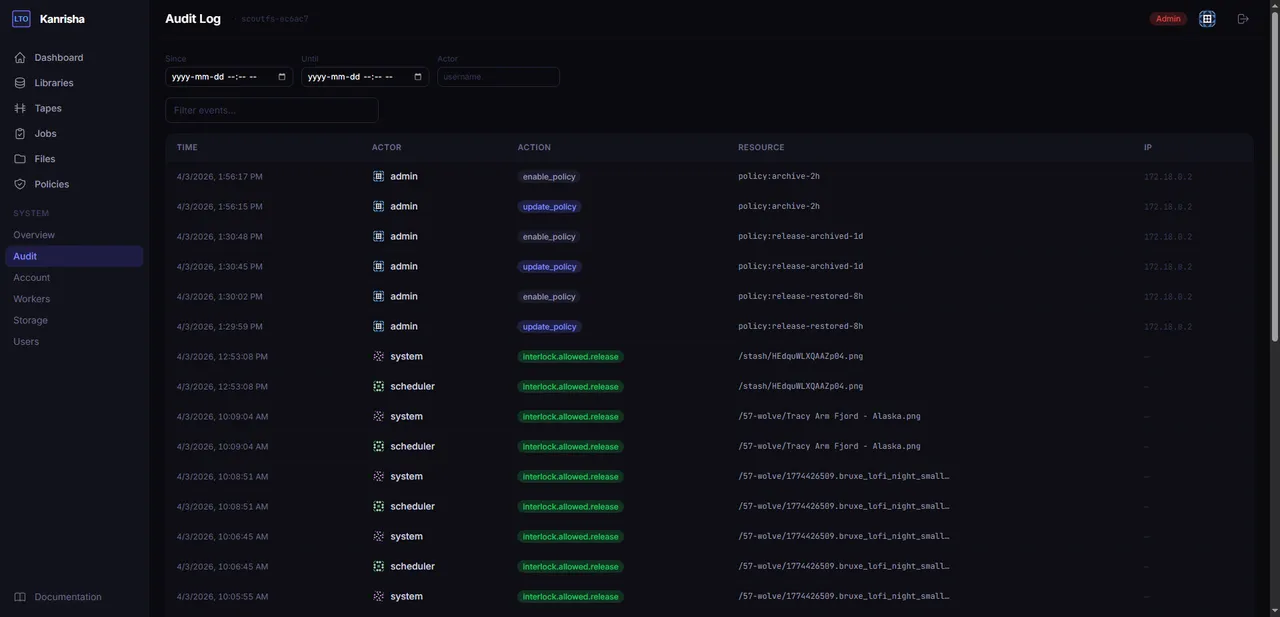Screen dimensions: 1280x617
Task: Click the Kanrisha LTO logo
Action: [x=21, y=17]
